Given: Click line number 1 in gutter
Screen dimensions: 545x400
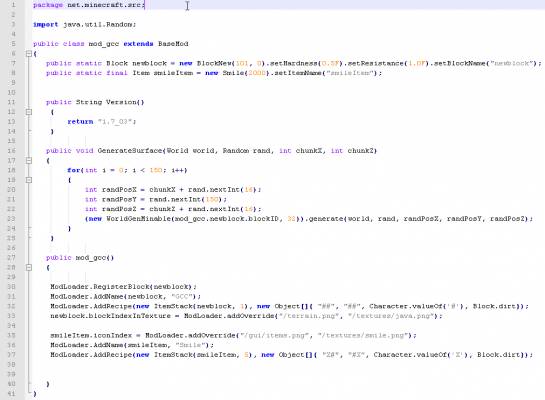Looking at the screenshot, I should 13,5.
